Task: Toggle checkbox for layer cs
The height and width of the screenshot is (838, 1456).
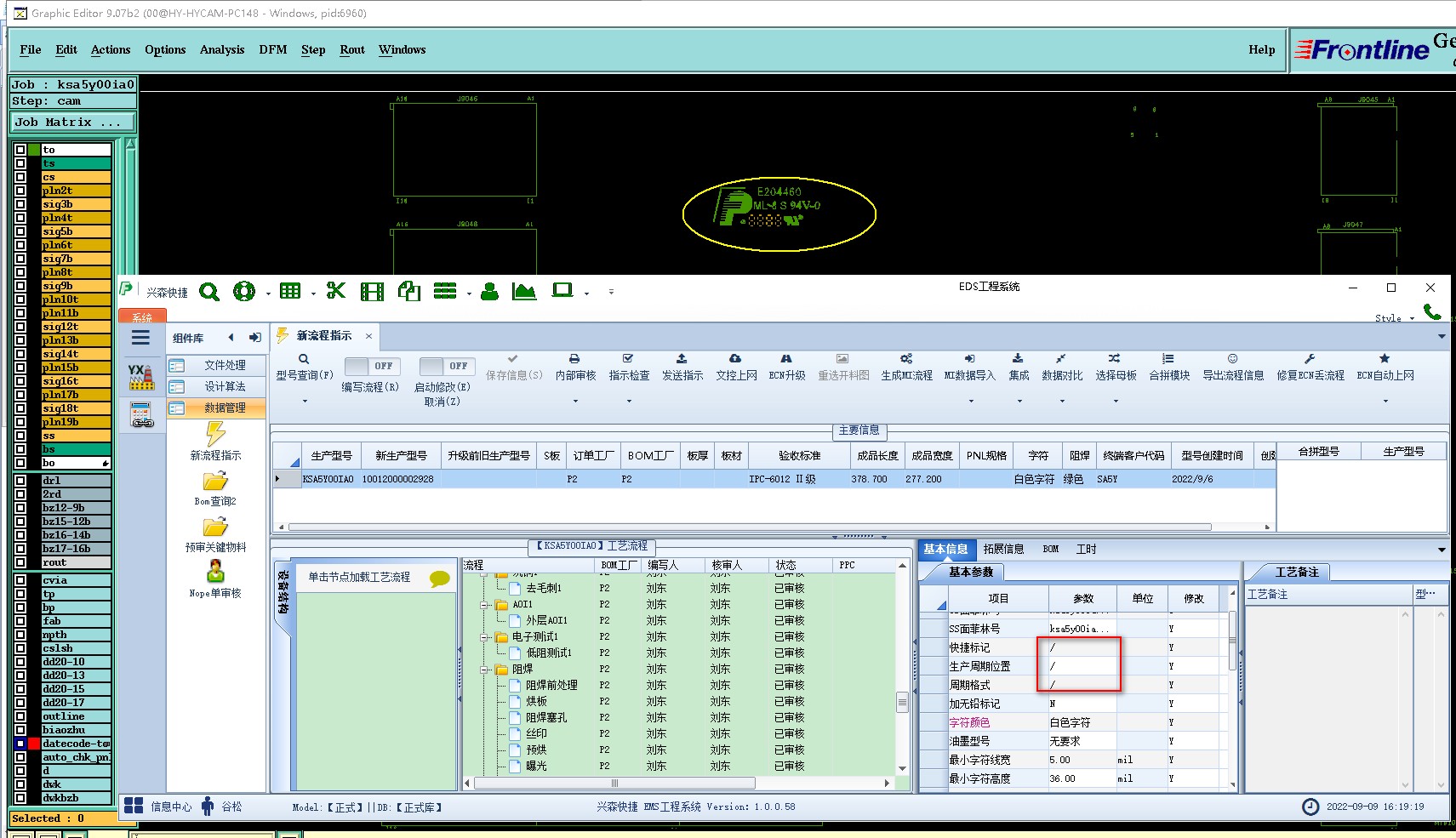Action: pos(20,177)
